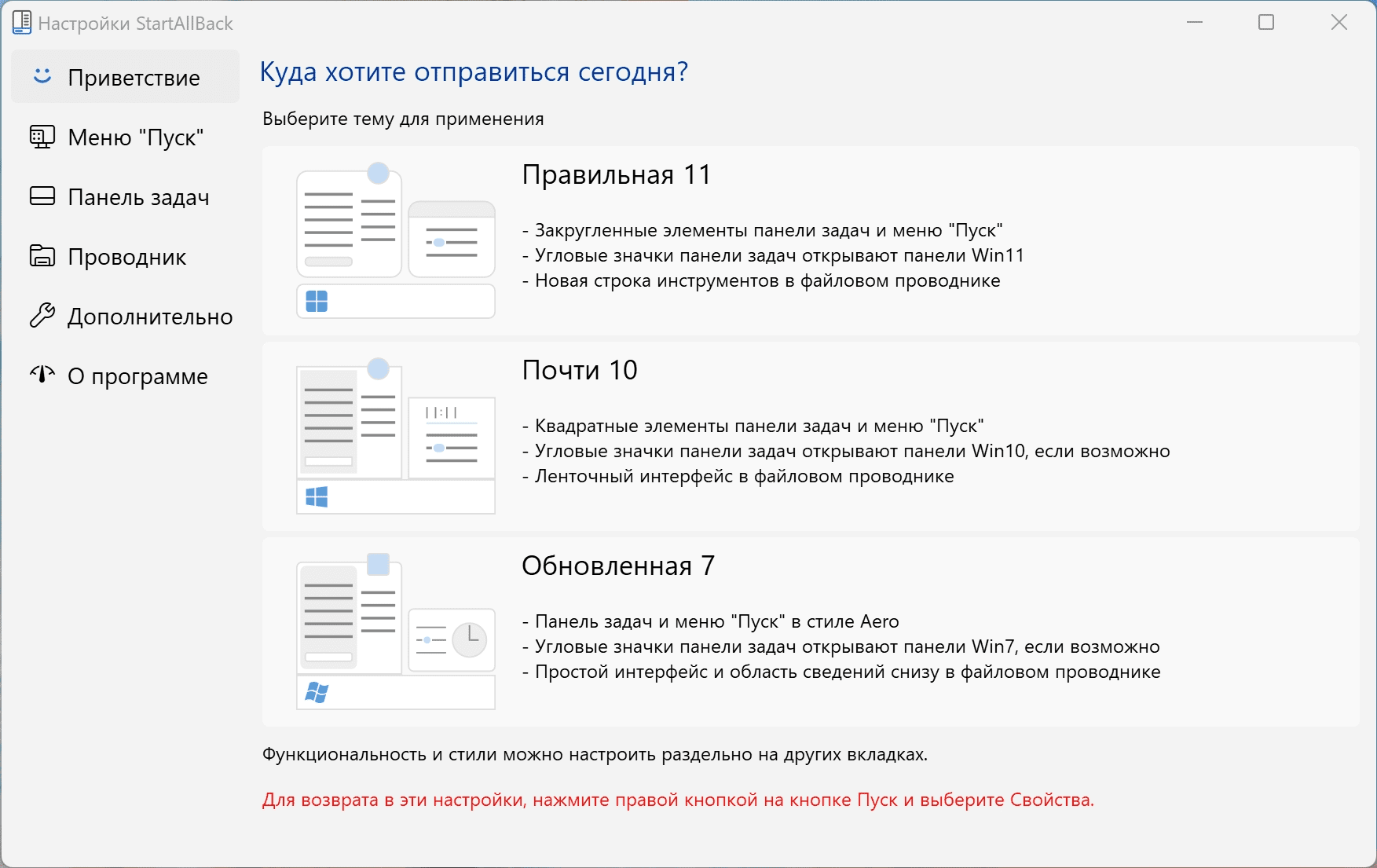Click the line Ленточный интерфейс в файловом проводнике
The image size is (1377, 868).
(738, 476)
